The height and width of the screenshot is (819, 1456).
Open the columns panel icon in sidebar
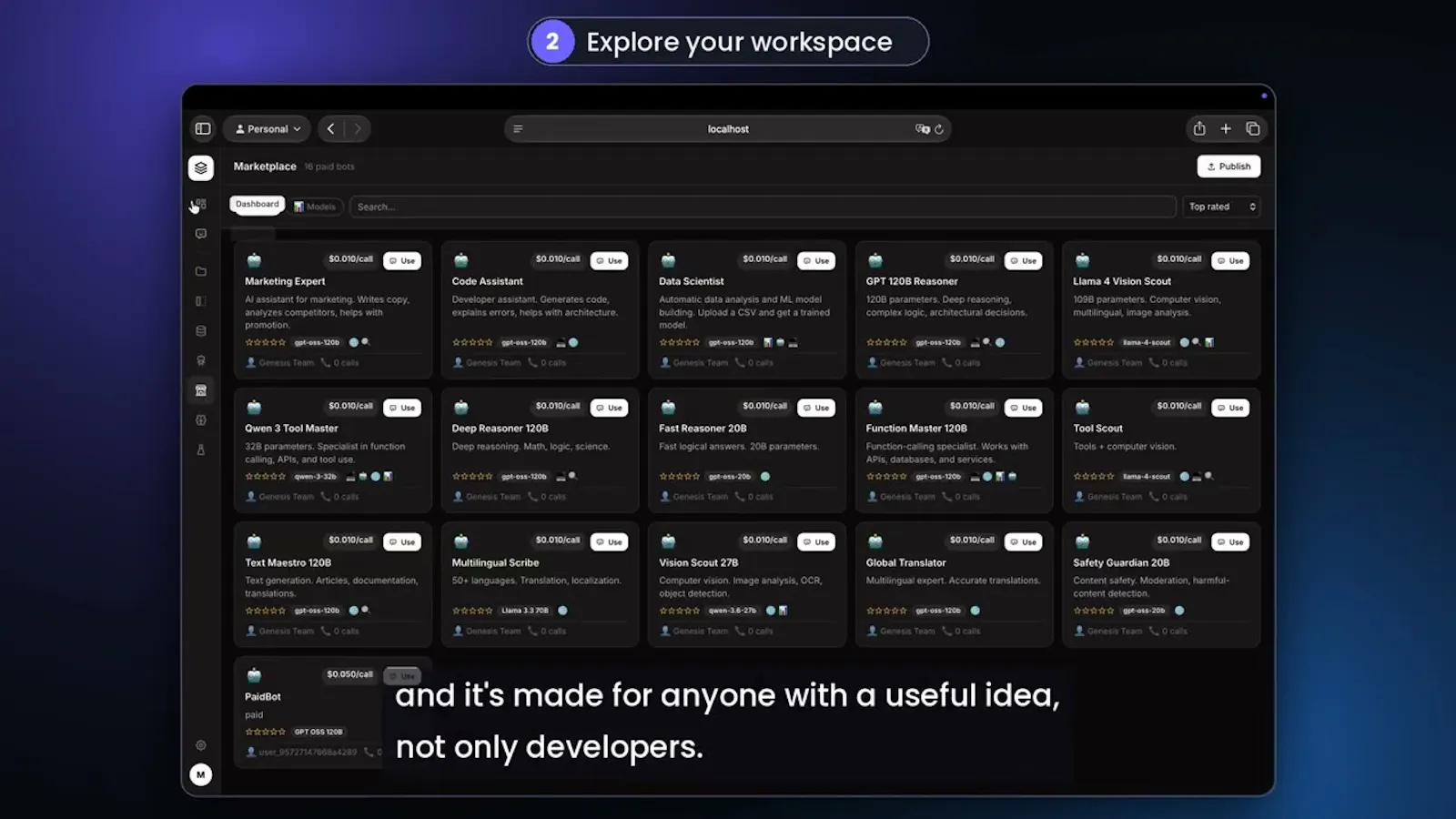[x=201, y=301]
